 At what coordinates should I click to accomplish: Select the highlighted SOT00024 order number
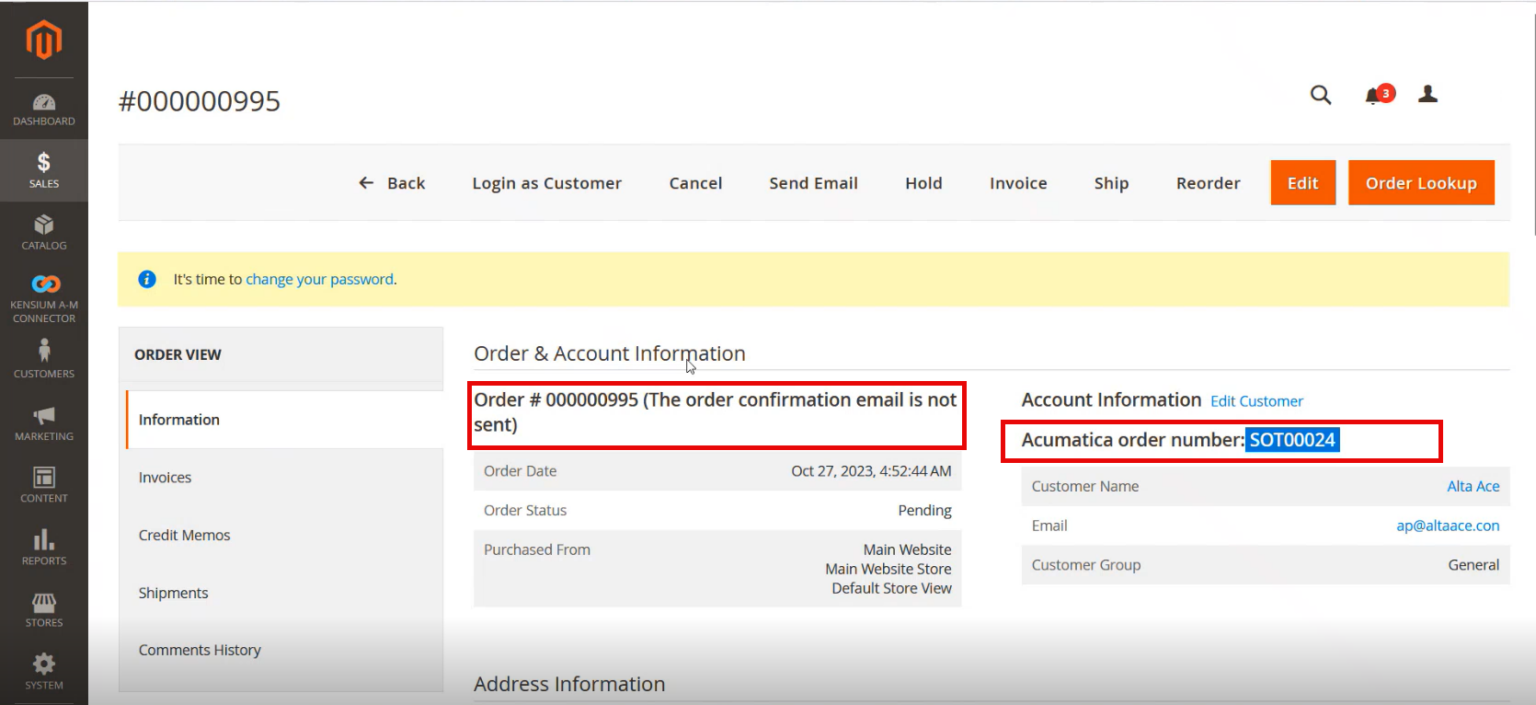coord(1292,439)
